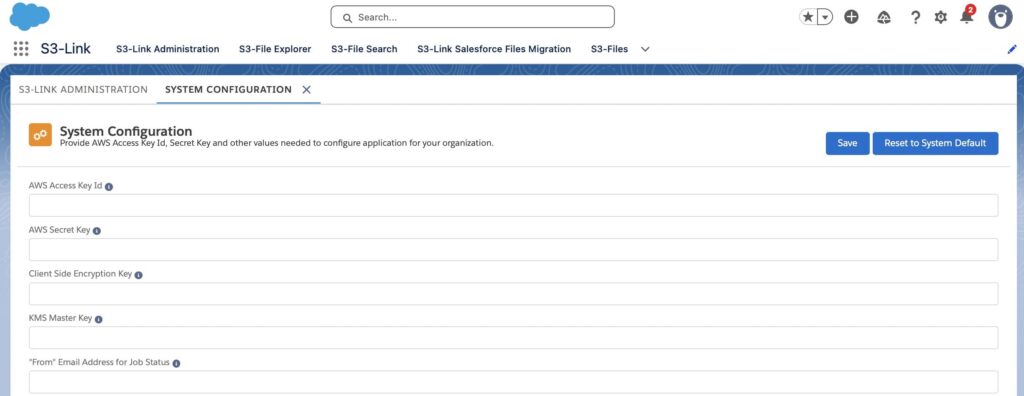Click the System Configuration gears icon

tap(40, 135)
